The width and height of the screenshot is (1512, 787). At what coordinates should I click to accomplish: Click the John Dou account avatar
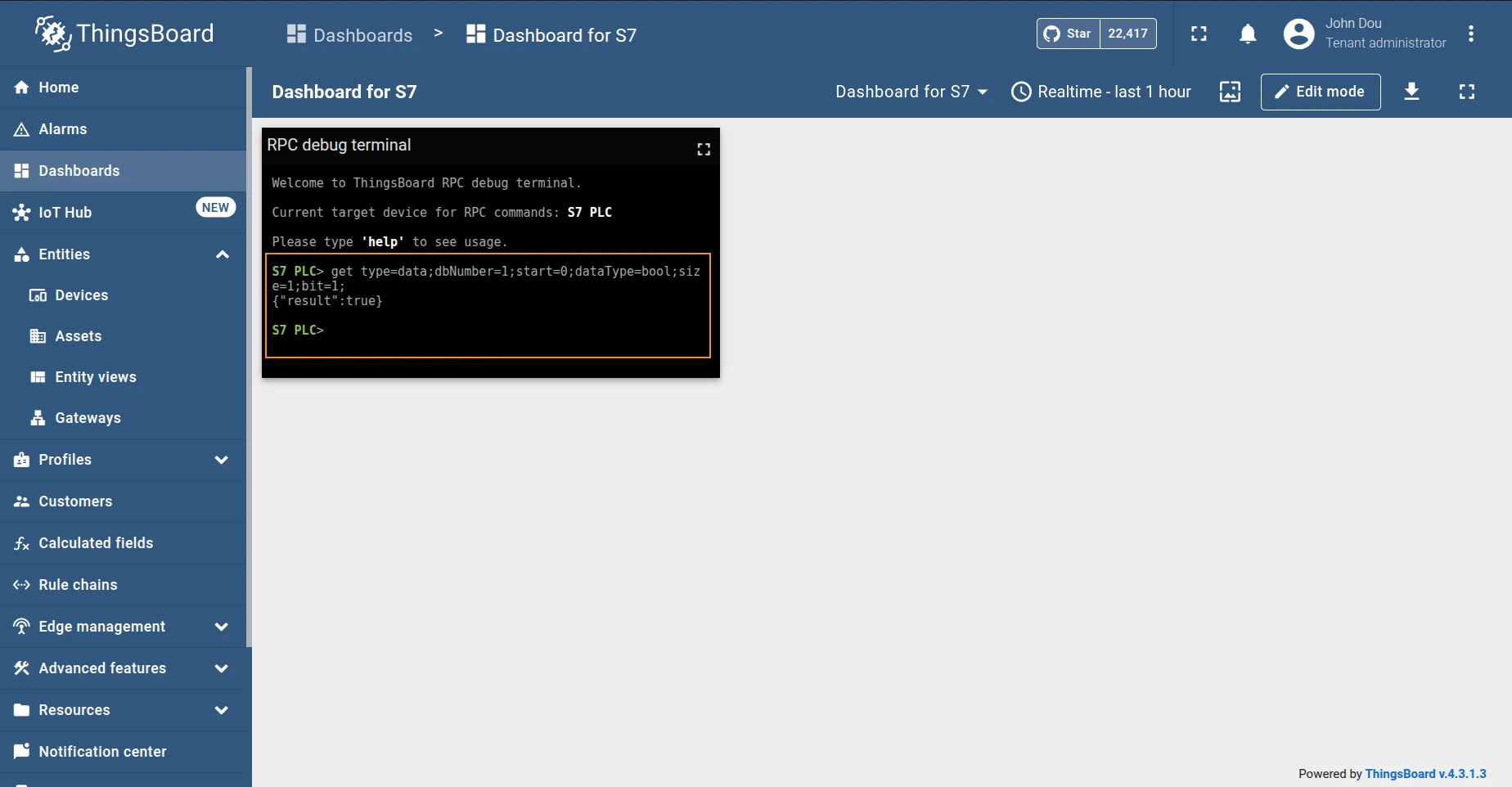[x=1298, y=34]
